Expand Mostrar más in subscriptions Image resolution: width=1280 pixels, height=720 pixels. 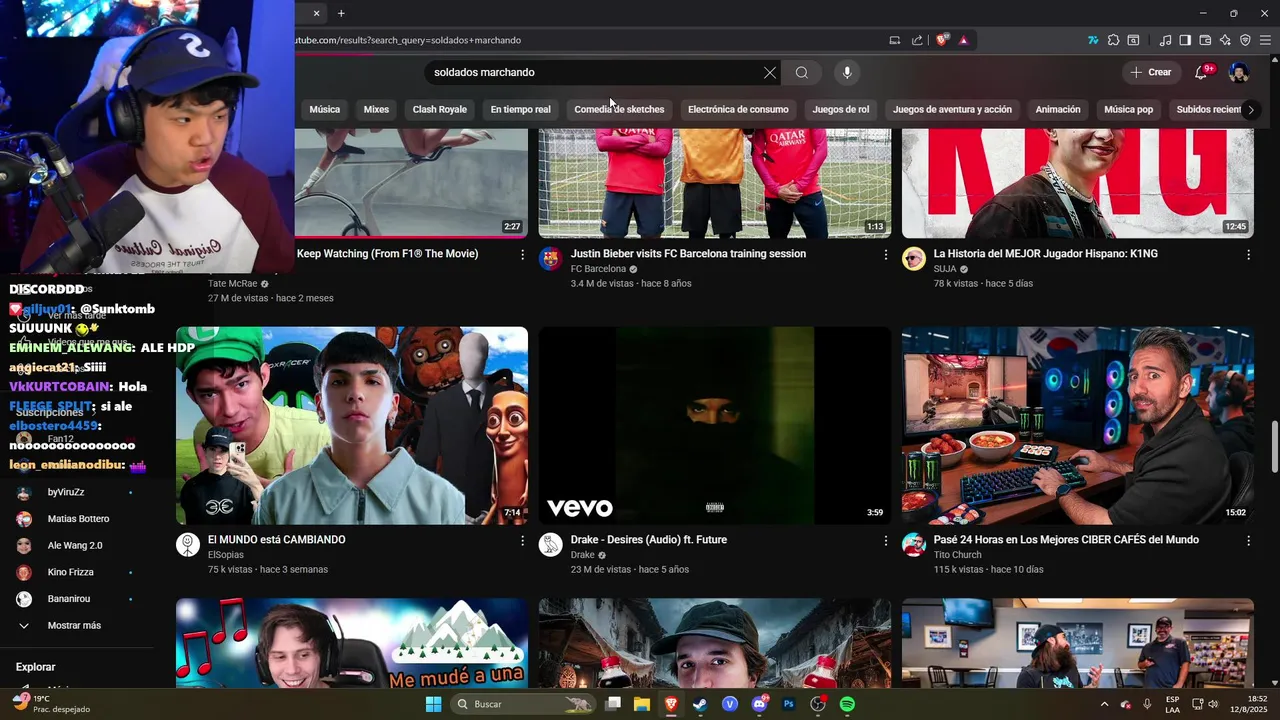pos(75,625)
